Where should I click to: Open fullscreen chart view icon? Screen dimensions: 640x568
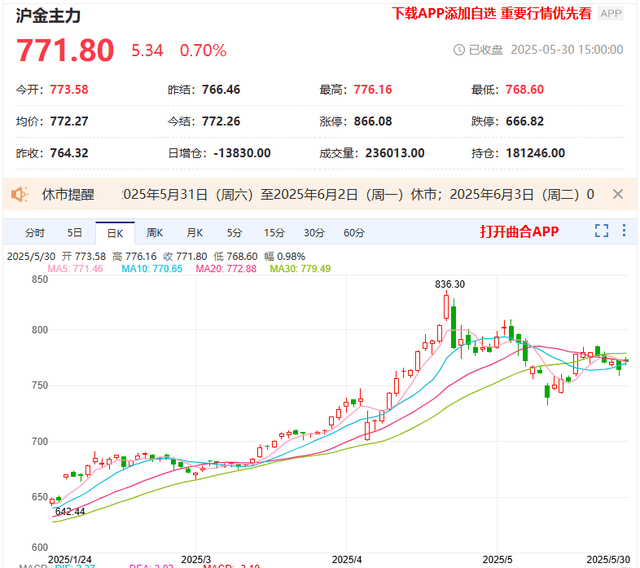601,231
